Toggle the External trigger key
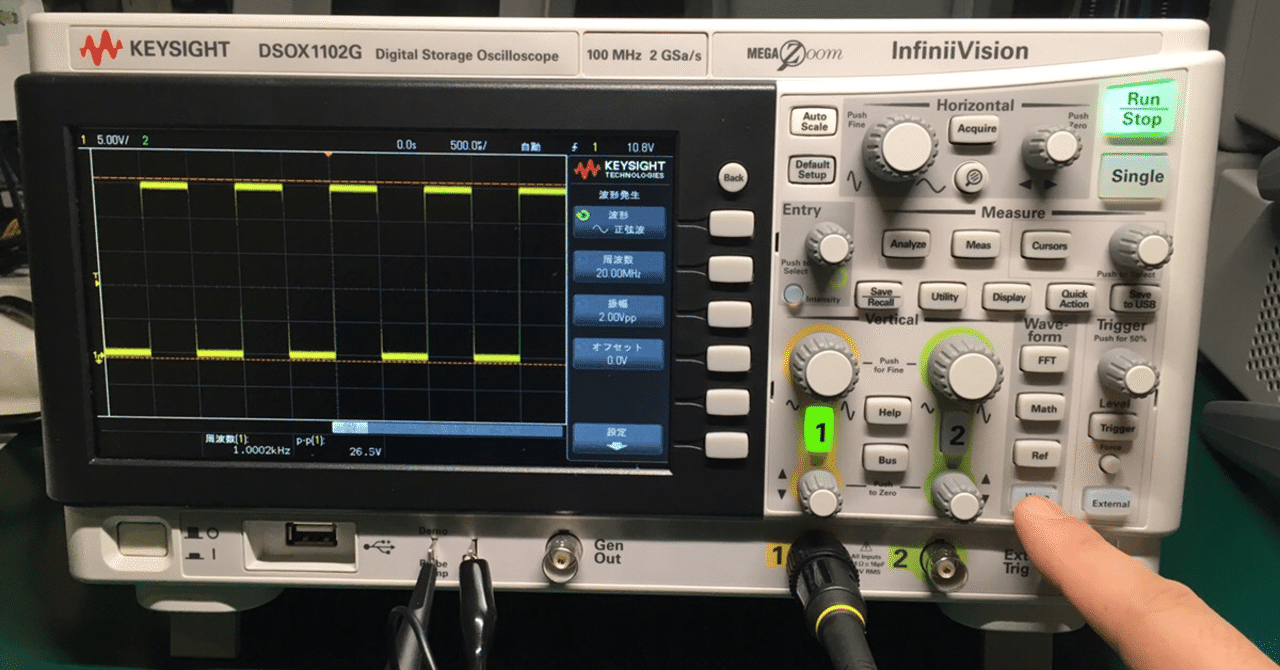1280x670 pixels. pos(1108,503)
